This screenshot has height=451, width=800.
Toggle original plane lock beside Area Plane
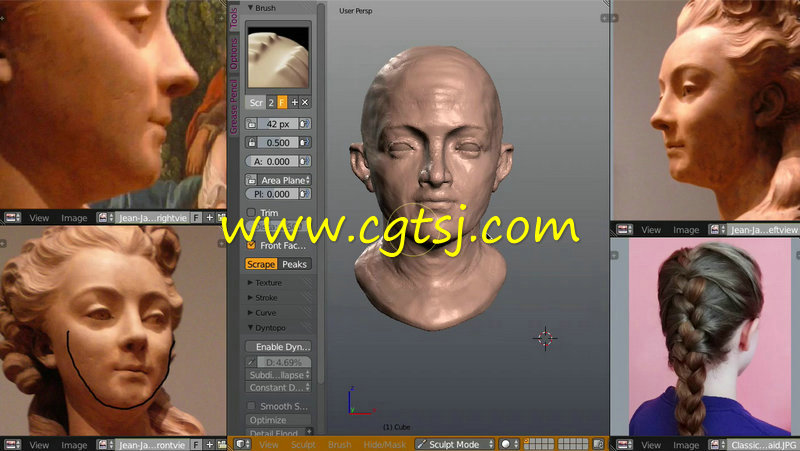pyautogui.click(x=252, y=180)
